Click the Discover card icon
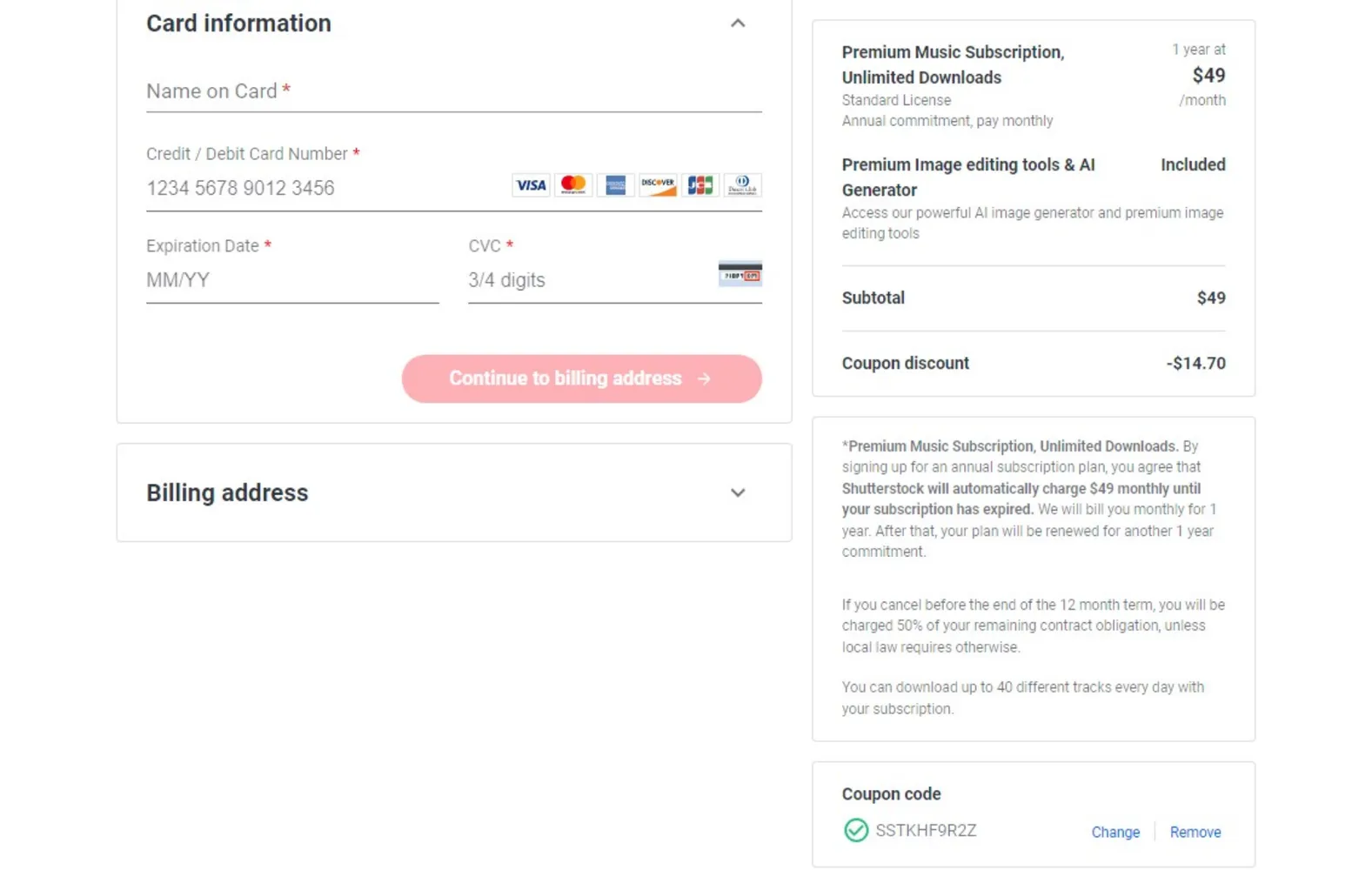1372x870 pixels. pos(658,185)
